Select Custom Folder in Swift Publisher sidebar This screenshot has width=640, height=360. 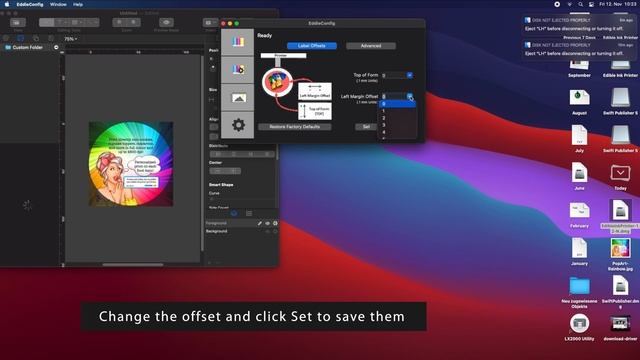click(27, 47)
